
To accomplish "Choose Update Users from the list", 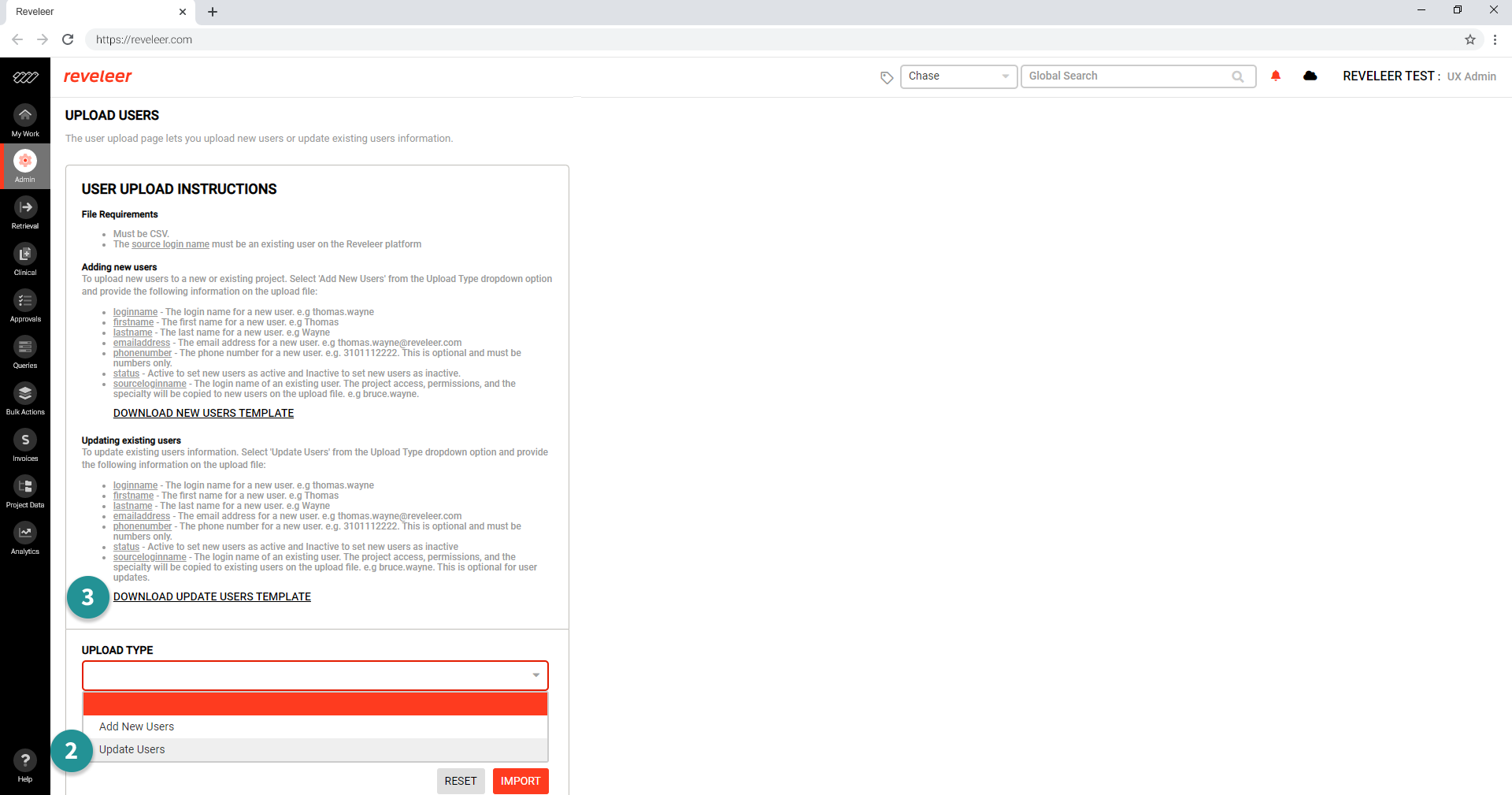I will [315, 749].
